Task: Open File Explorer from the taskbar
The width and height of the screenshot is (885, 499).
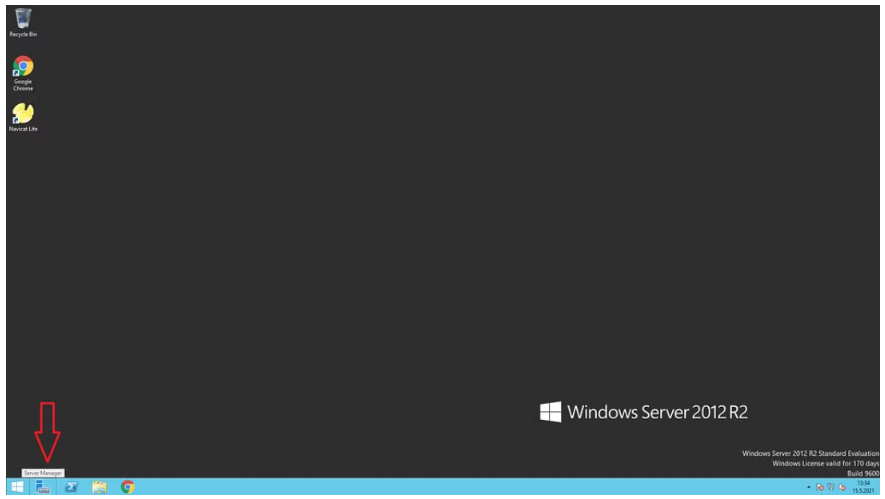Action: (99, 487)
